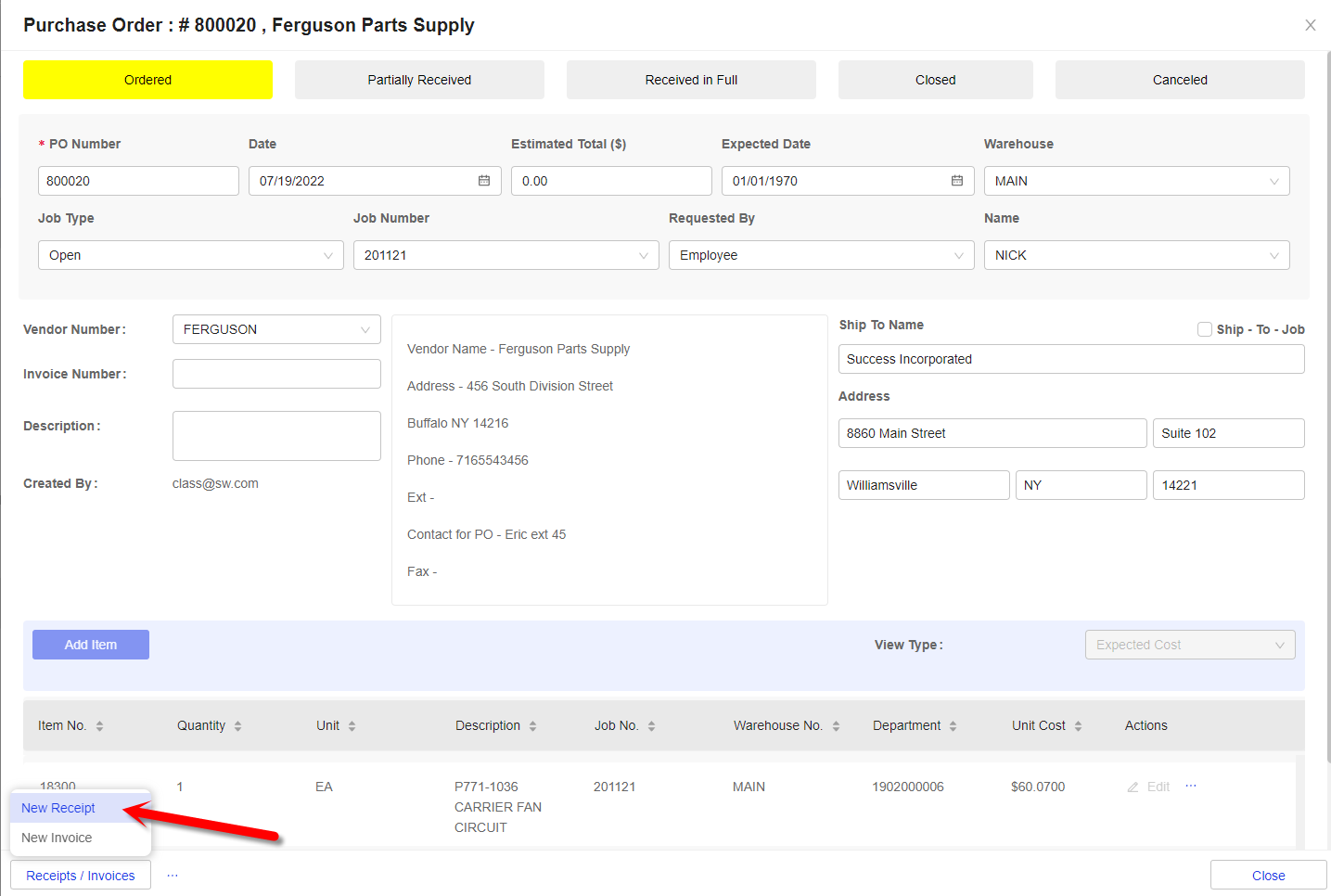Open more actions ellipsis for item row
Viewport: 1331px width, 896px height.
1191,786
